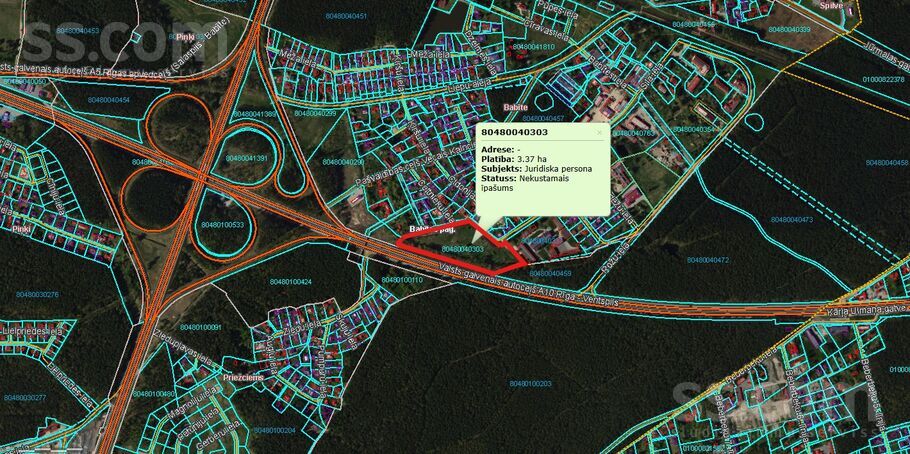Click parcel number 80480100203
The height and width of the screenshot is (454, 910).
click(529, 383)
